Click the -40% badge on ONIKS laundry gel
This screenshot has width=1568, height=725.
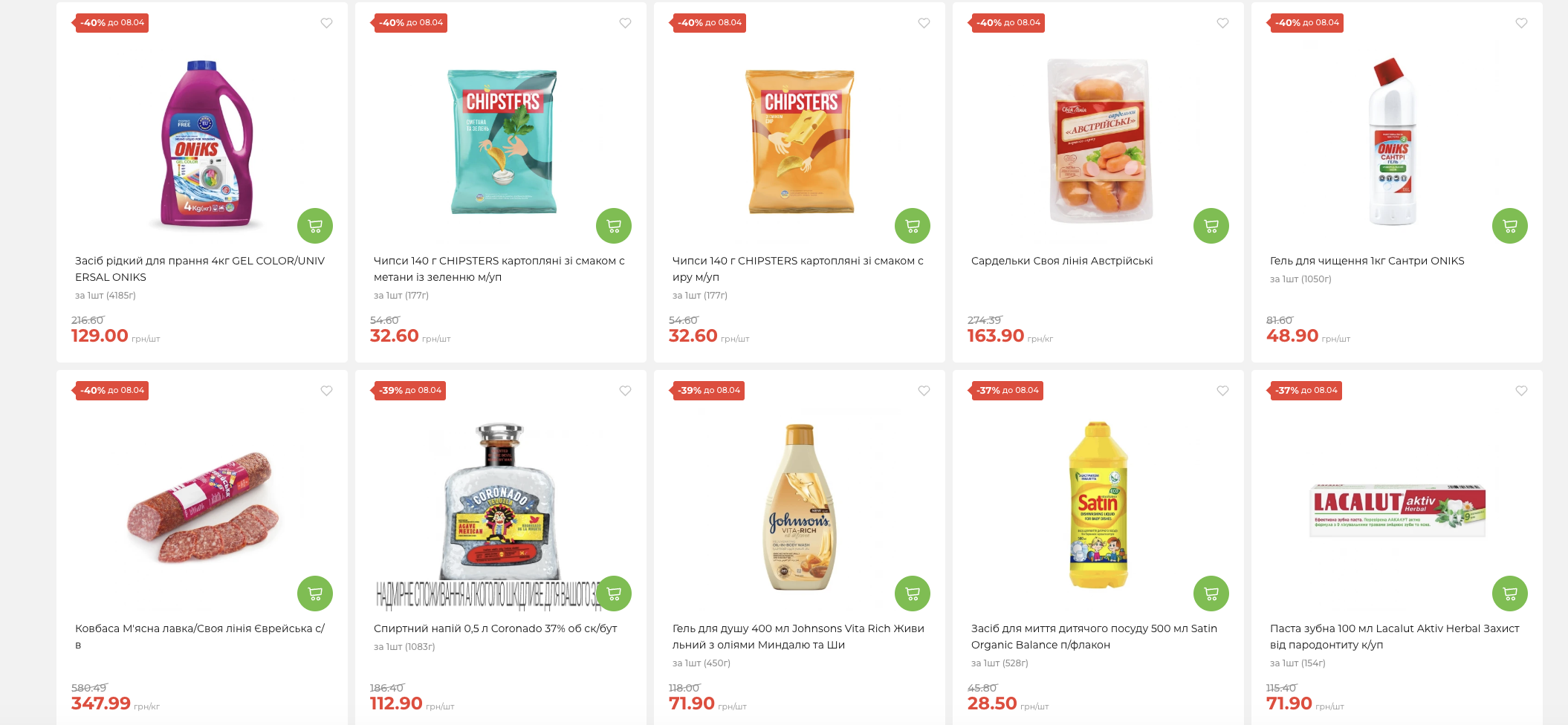coord(112,23)
